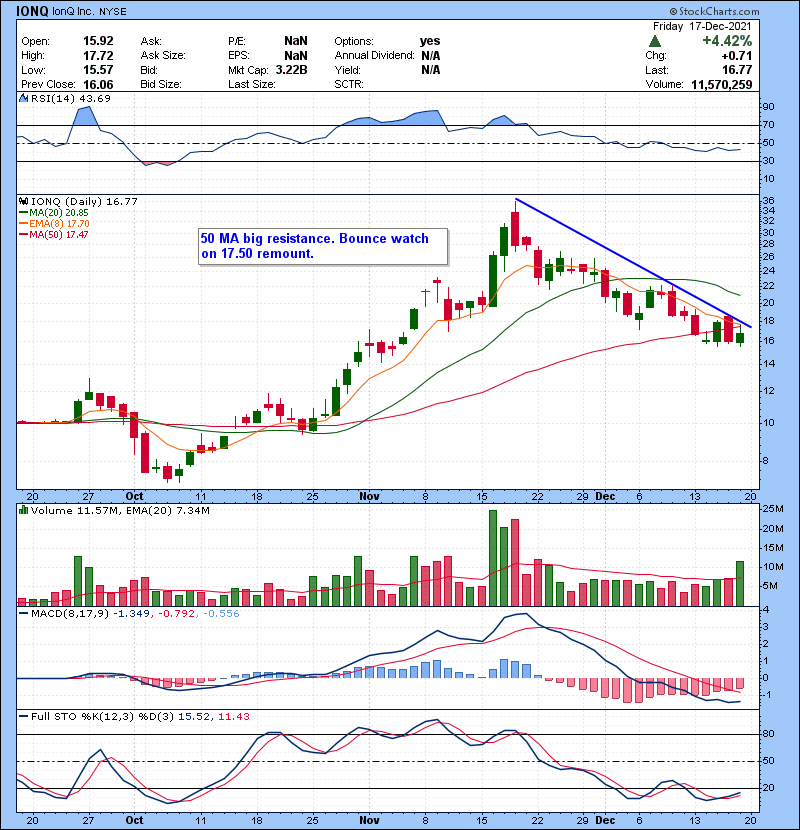Click the tallest green volume bar
This screenshot has height=830, width=800.
click(493, 558)
